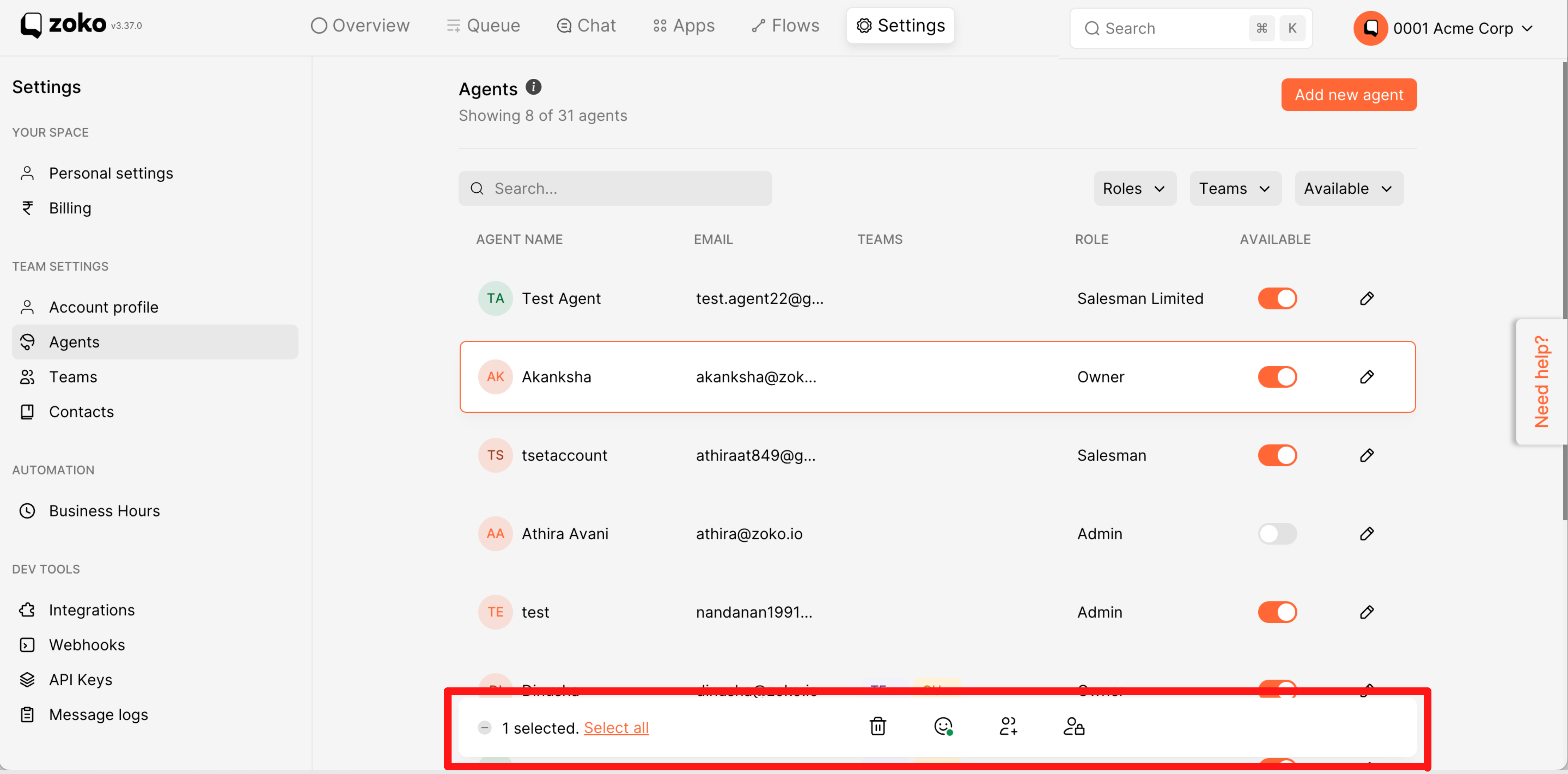Click the Salesman Limited role text
The width and height of the screenshot is (1568, 774).
tap(1140, 298)
